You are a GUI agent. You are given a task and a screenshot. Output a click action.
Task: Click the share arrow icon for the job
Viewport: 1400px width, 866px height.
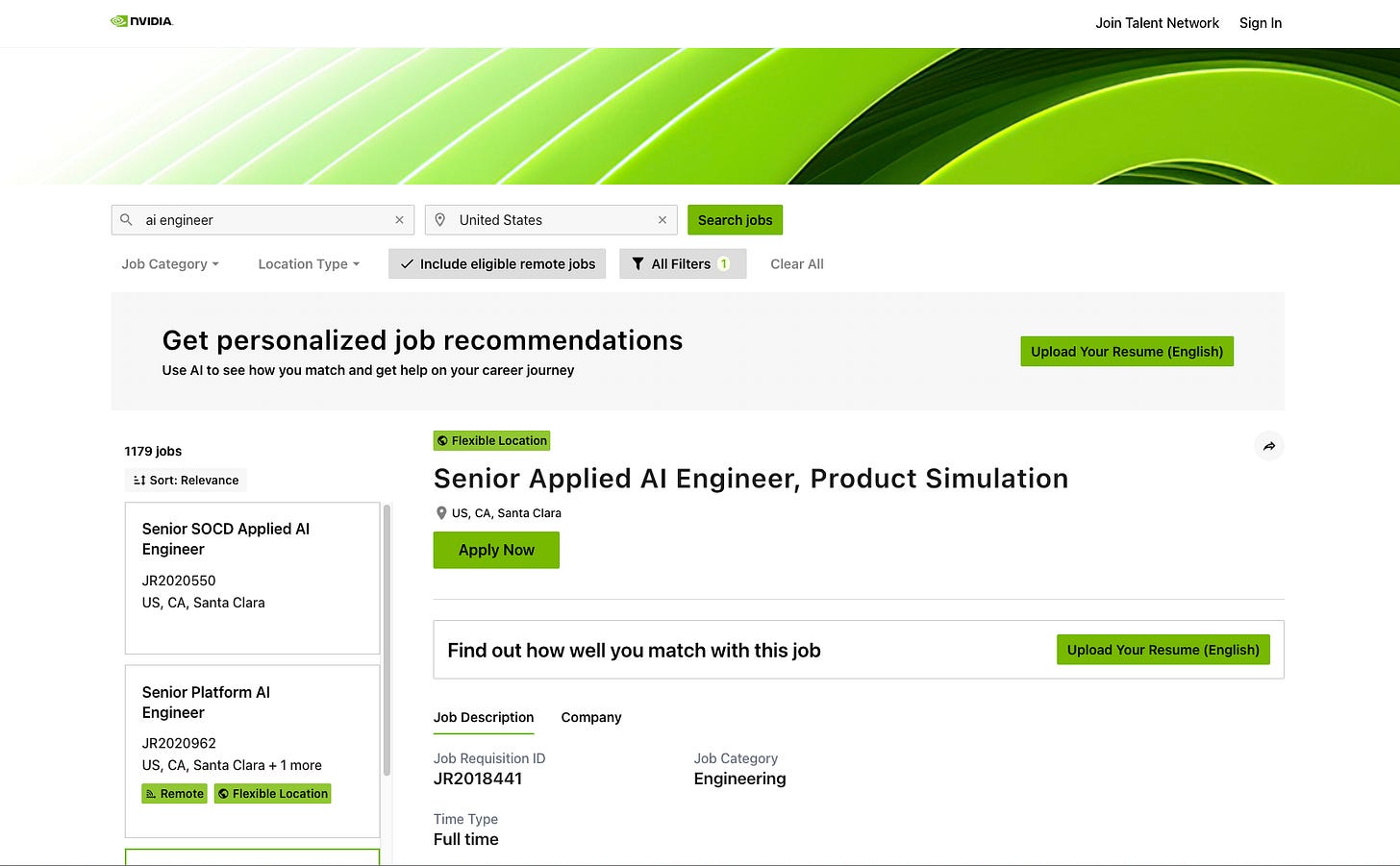[x=1269, y=446]
